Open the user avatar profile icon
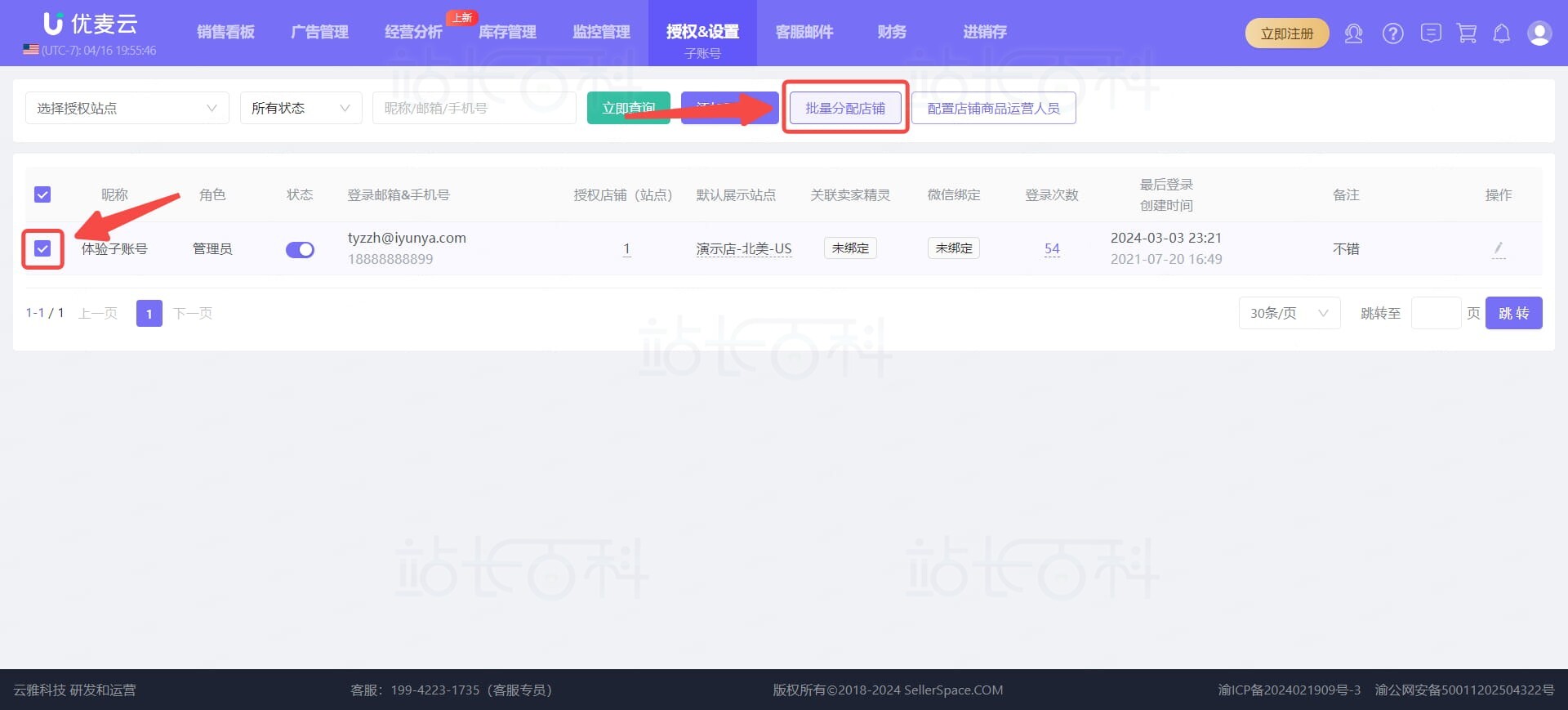 pos(1539,33)
